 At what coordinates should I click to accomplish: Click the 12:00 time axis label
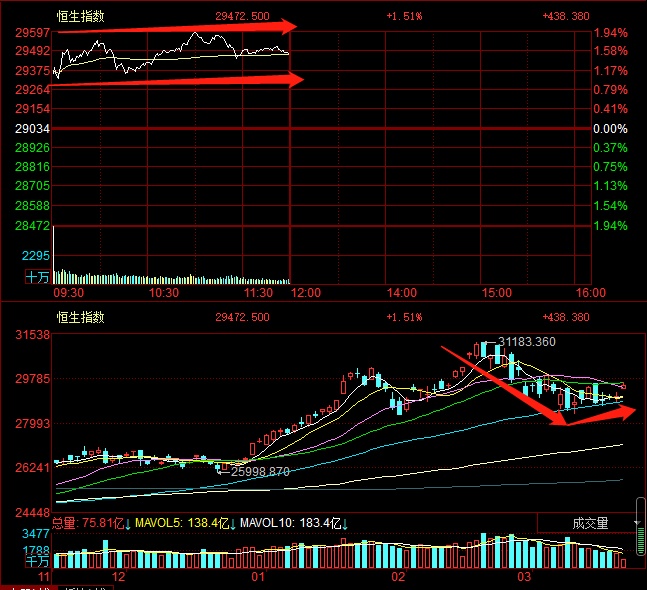coord(306,293)
